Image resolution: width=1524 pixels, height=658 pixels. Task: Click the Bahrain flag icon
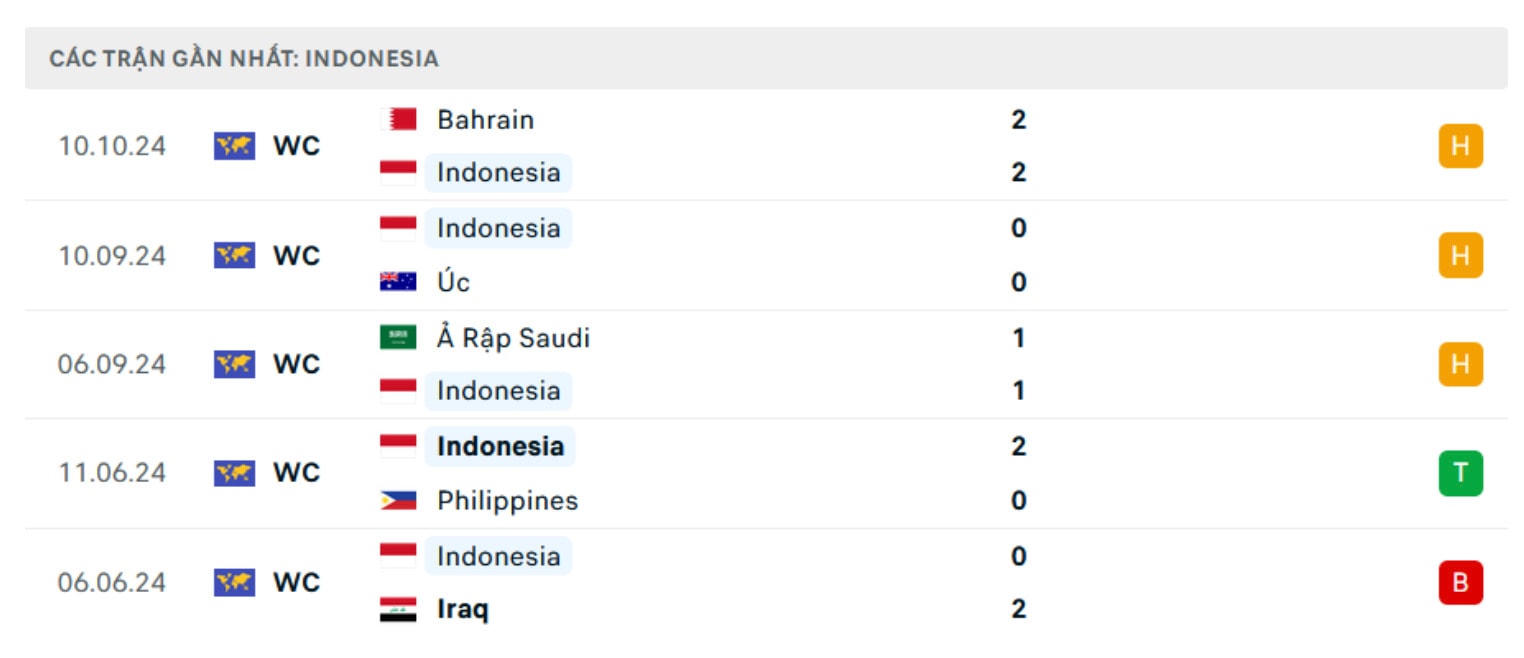398,120
